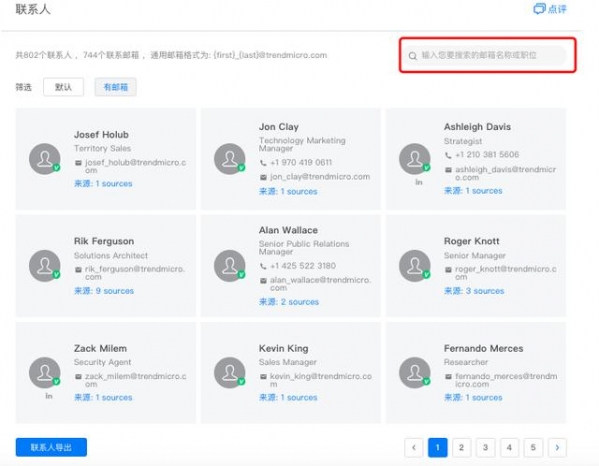Jump to pagination page 5
The width and height of the screenshot is (599, 466).
pyautogui.click(x=533, y=447)
